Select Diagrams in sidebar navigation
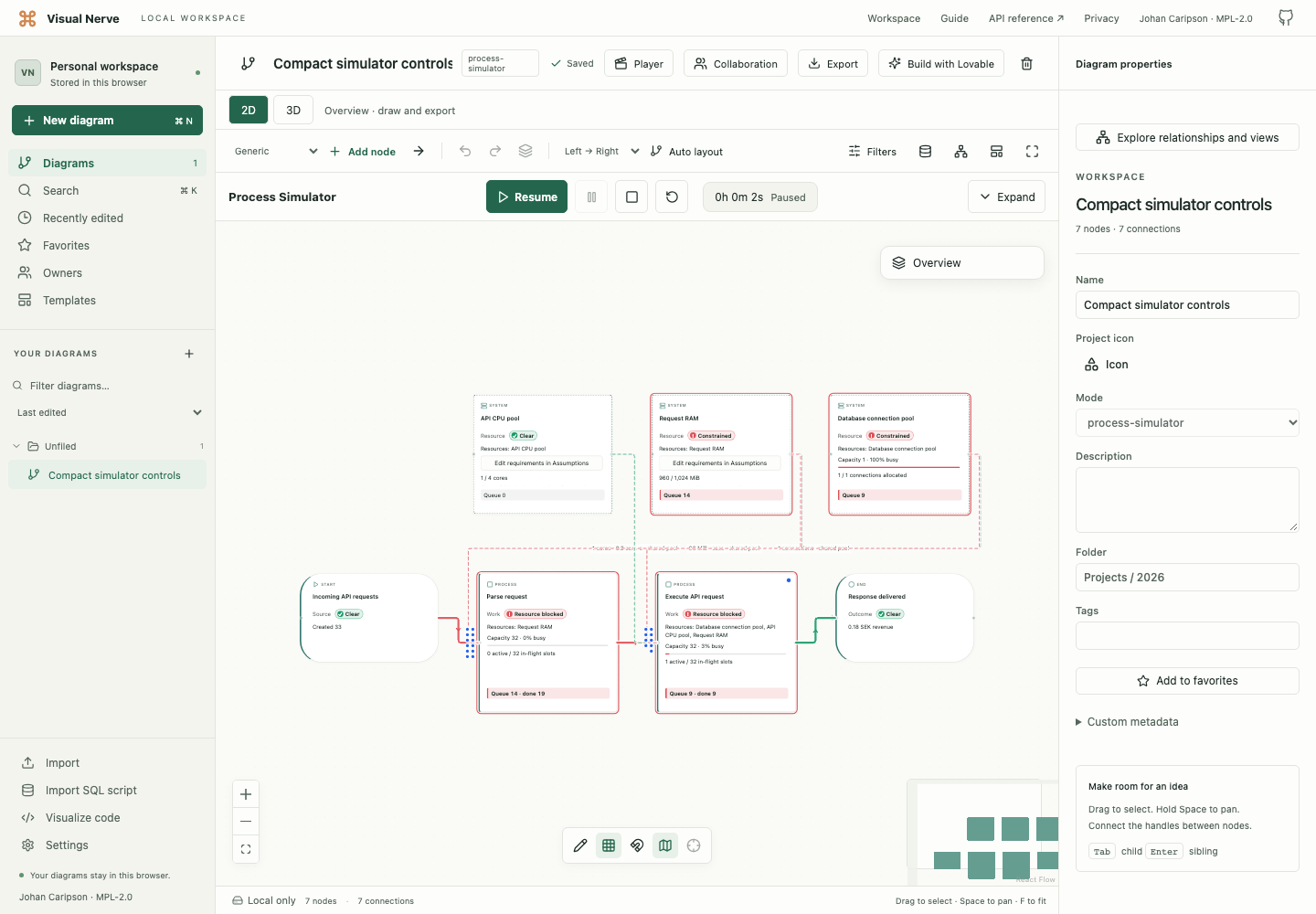Viewport: 1316px width, 914px height. [108, 164]
